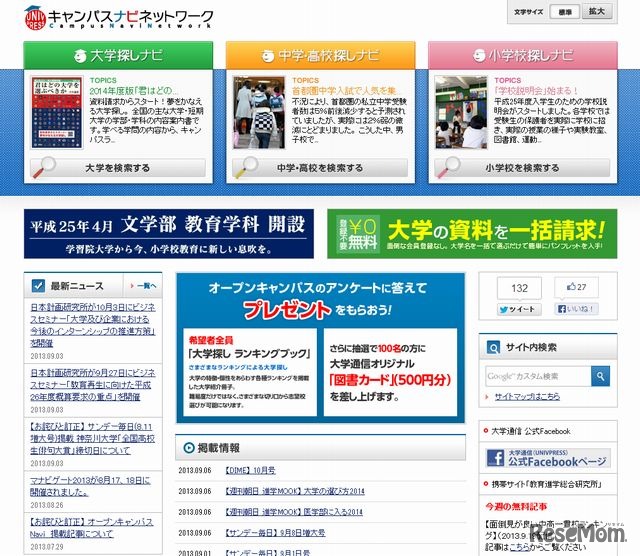
Task: Open 【サンデー毎日】9月1日号 listing
Action: click(268, 552)
